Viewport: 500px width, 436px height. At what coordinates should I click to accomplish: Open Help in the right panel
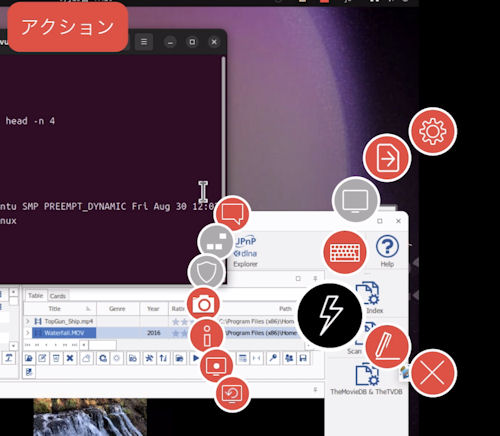[387, 251]
